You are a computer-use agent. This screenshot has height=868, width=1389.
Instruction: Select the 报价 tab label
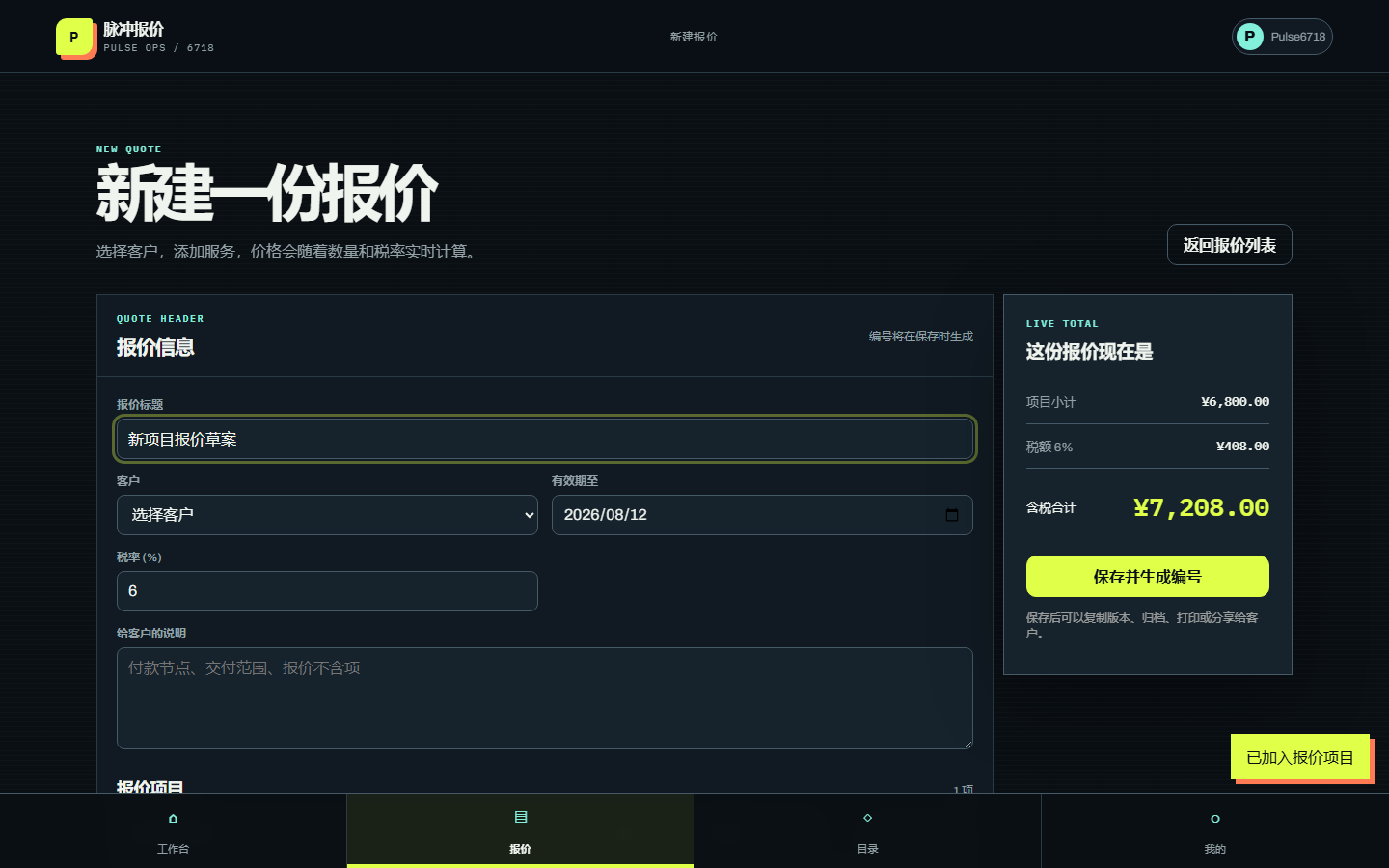tap(521, 849)
